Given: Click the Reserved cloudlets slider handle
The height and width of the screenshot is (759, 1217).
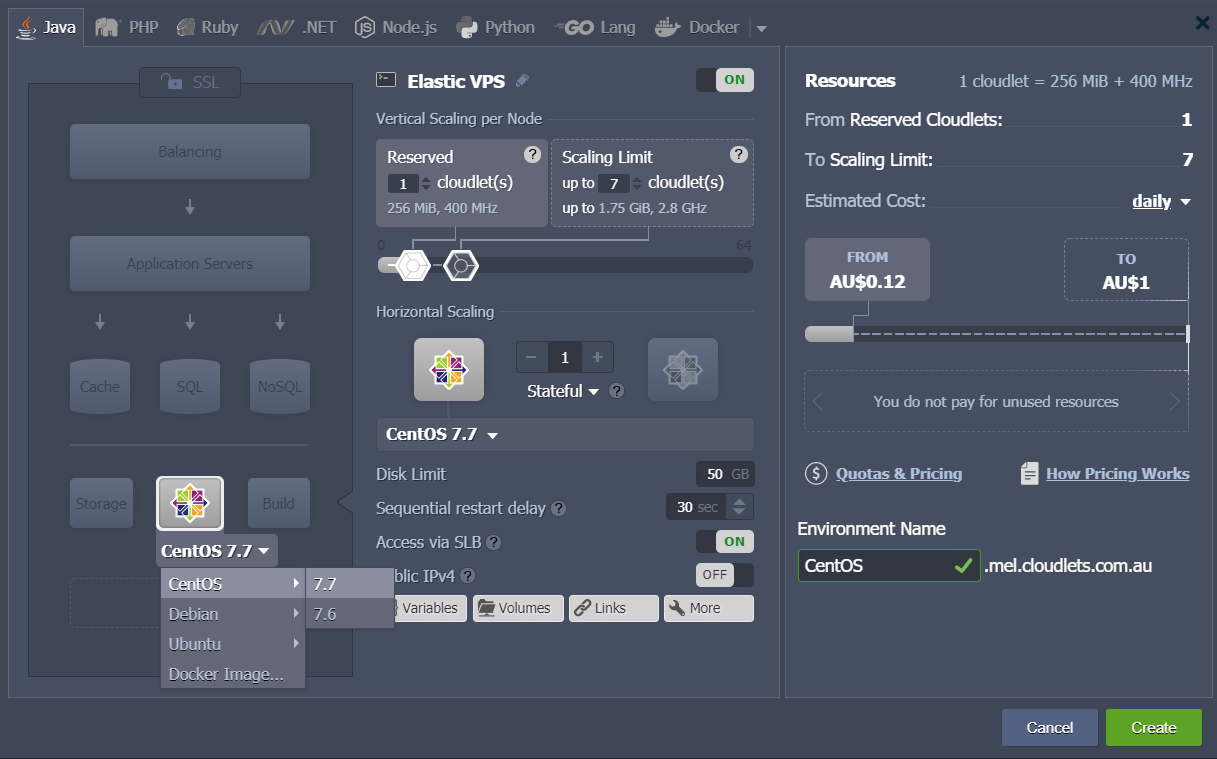Looking at the screenshot, I should 413,265.
